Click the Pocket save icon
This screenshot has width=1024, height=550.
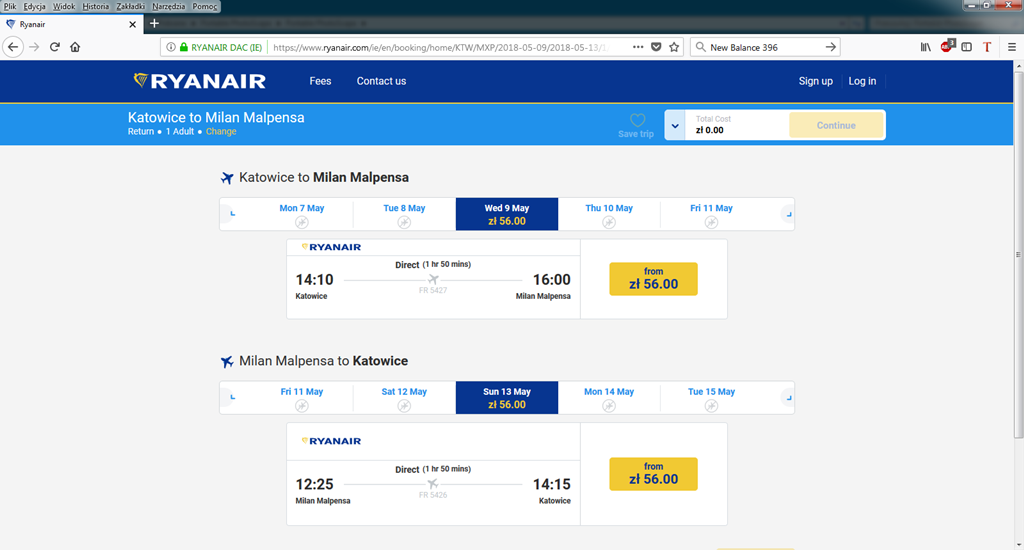pyautogui.click(x=656, y=47)
